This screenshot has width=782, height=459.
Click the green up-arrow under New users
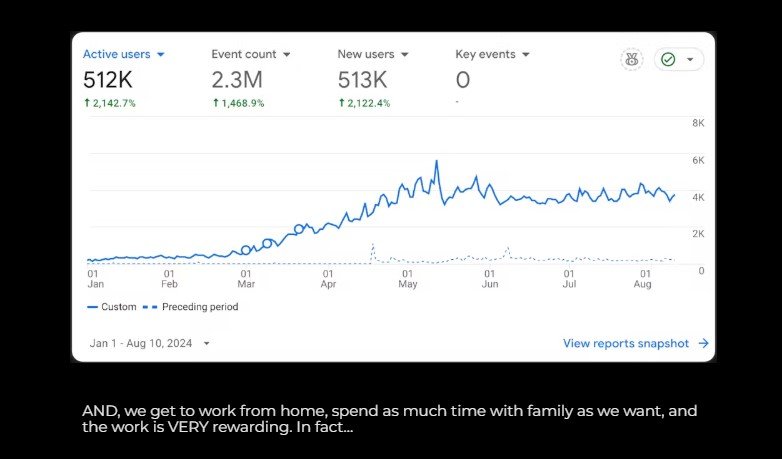[x=341, y=104]
